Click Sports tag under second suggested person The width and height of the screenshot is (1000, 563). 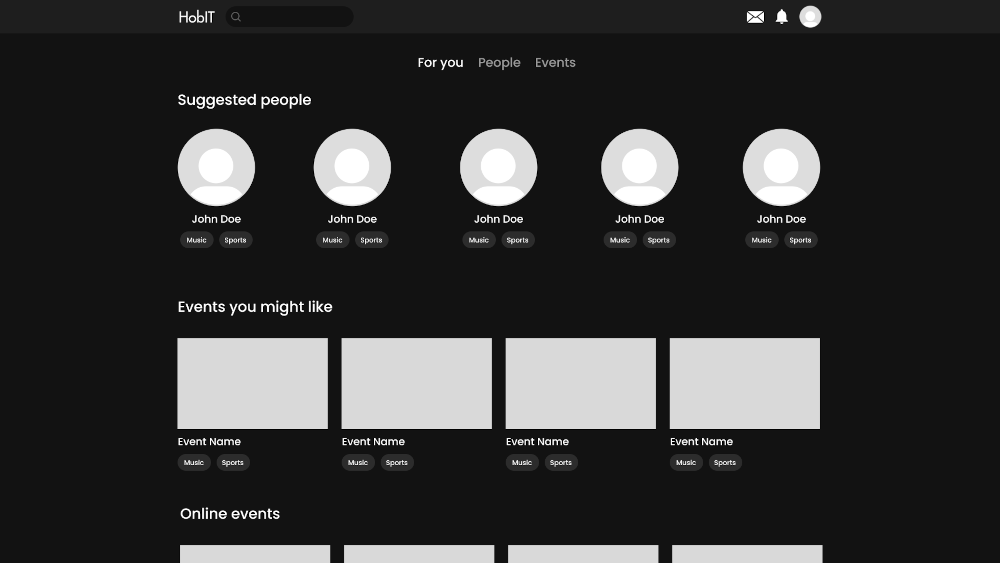(x=371, y=240)
